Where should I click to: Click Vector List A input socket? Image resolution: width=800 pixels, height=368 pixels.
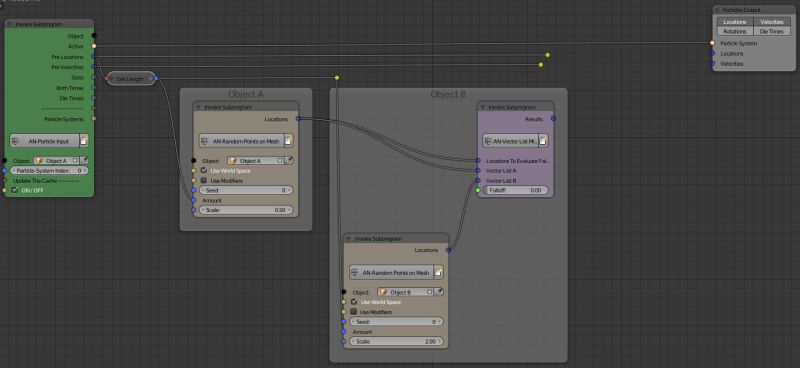(x=478, y=170)
